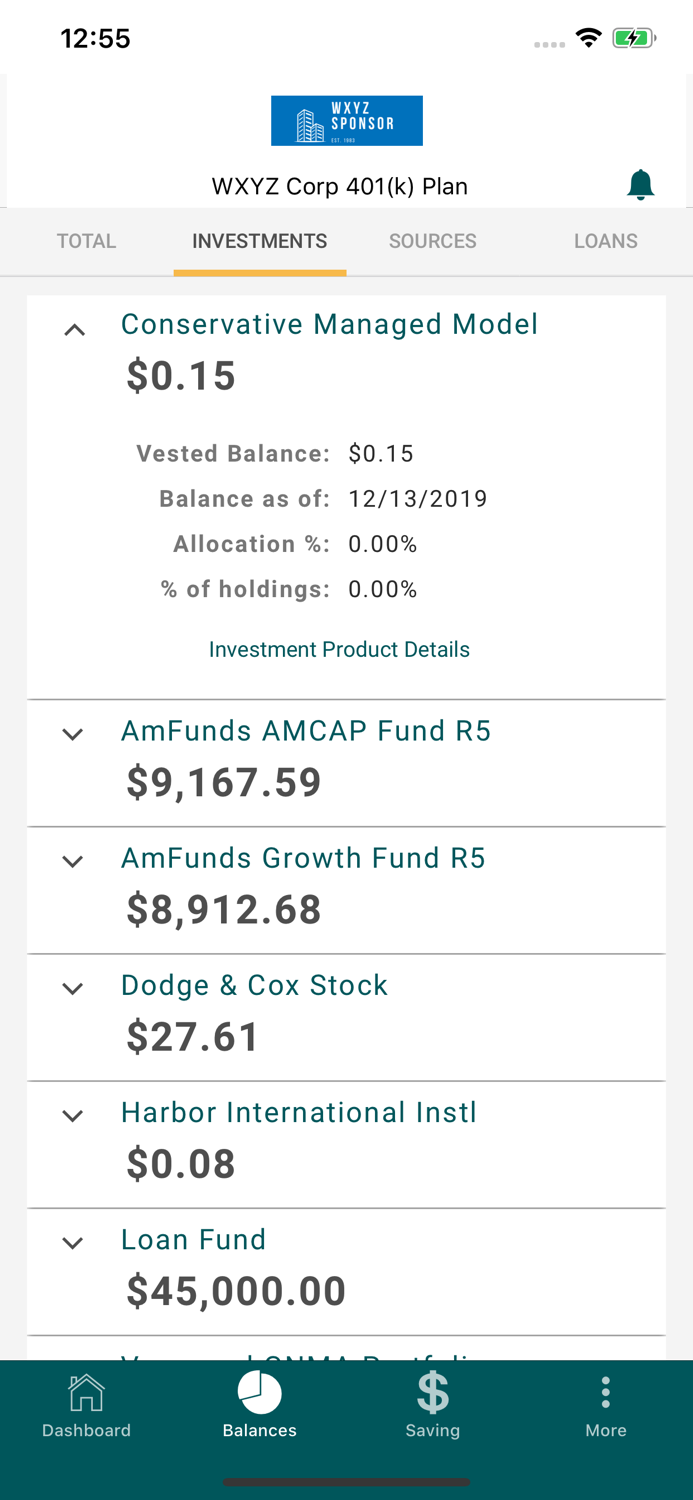Switch to the TOTAL tab
693x1500 pixels.
pyautogui.click(x=86, y=241)
